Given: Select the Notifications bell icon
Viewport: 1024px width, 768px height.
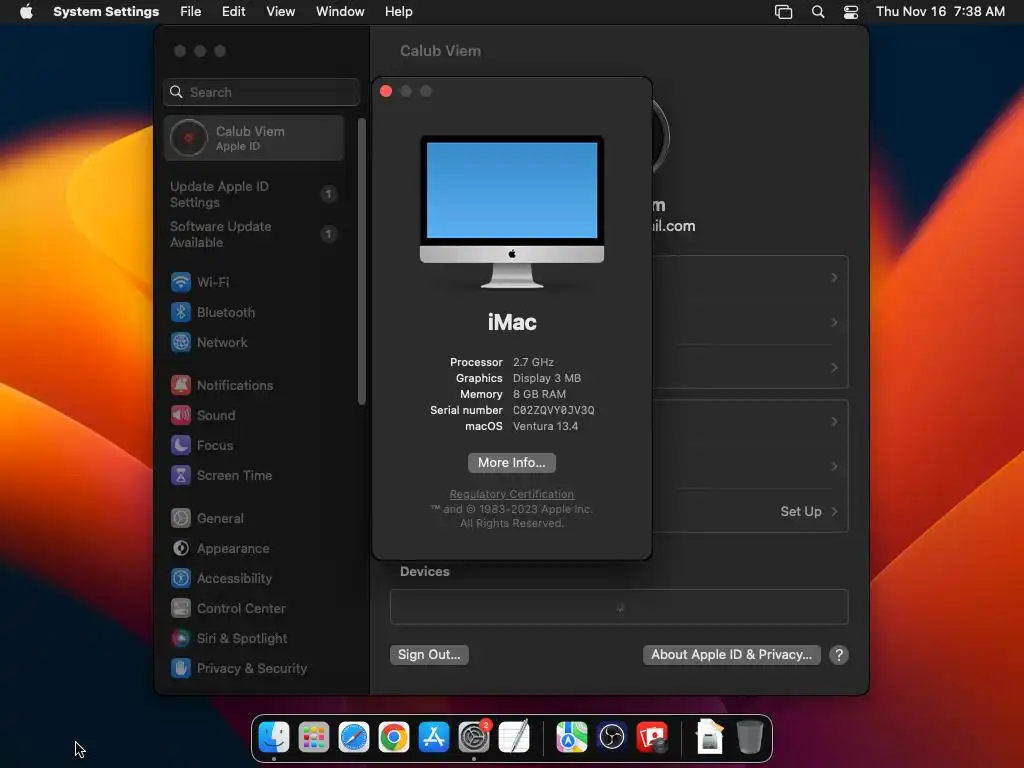Looking at the screenshot, I should pyautogui.click(x=181, y=385).
